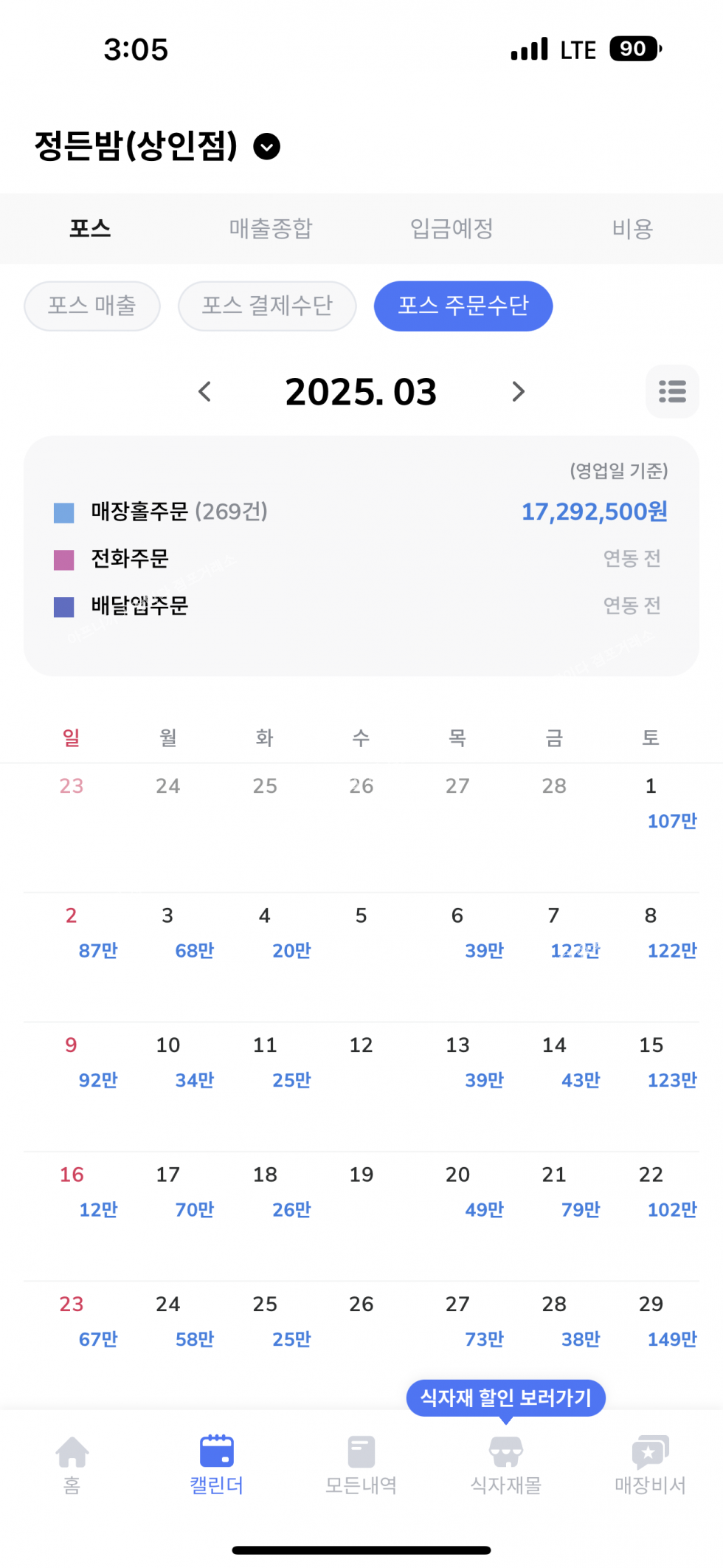Select the 포스 매출 filter chip
This screenshot has width=723, height=1568.
[92, 306]
